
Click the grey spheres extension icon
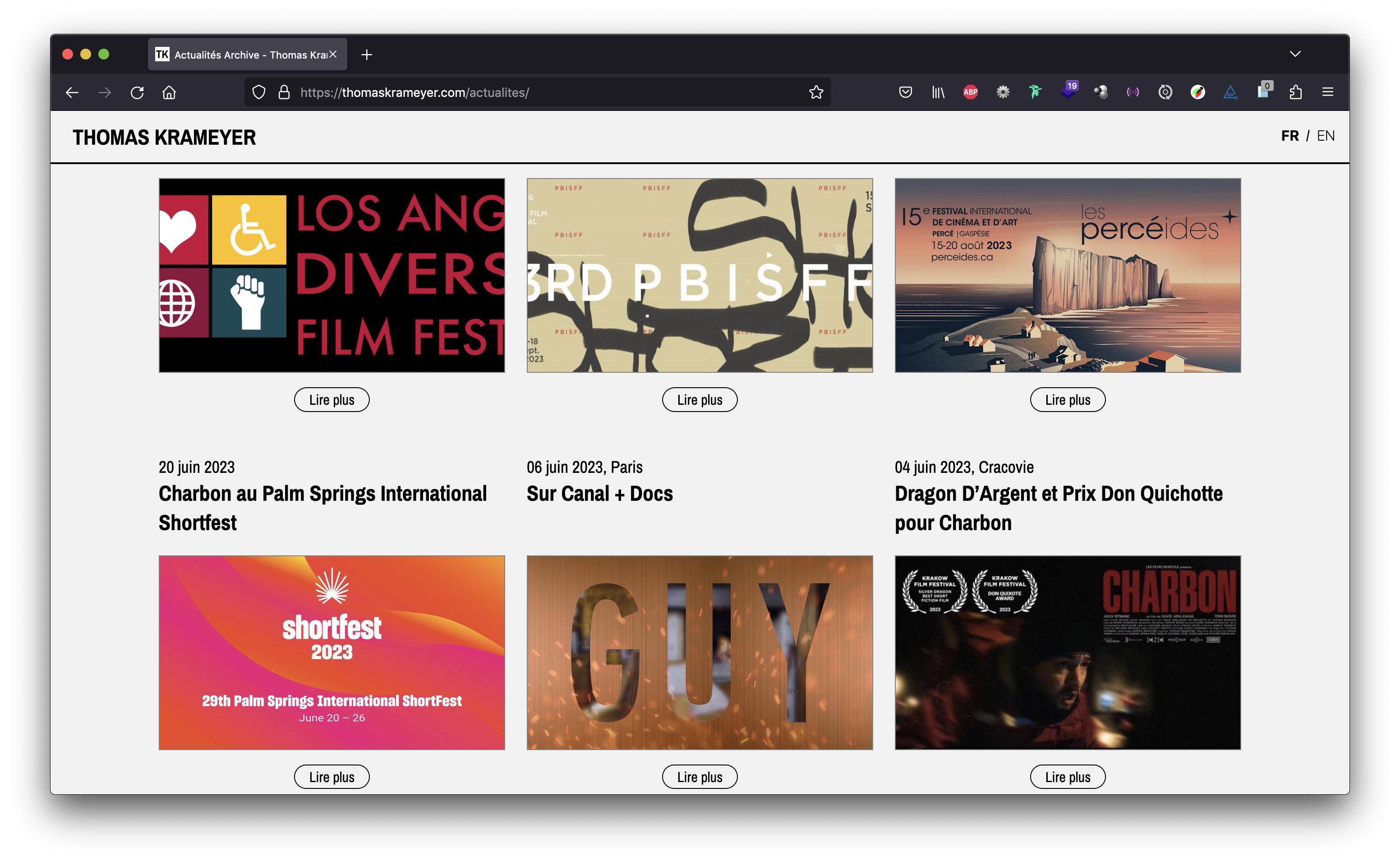click(x=1101, y=92)
